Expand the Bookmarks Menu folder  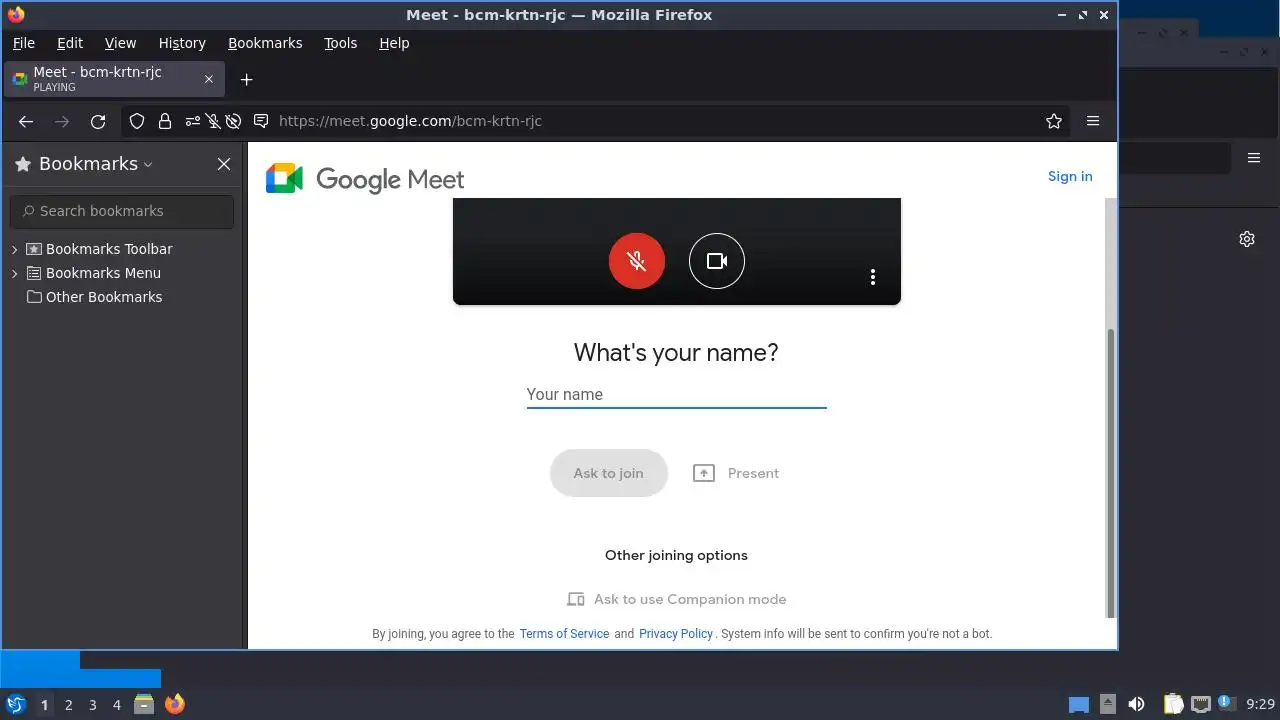[x=15, y=273]
